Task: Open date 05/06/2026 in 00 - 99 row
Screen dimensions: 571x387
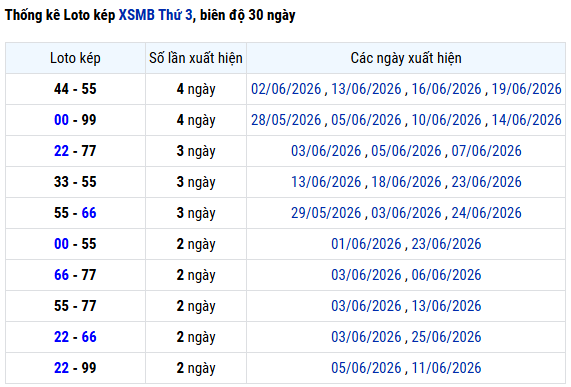Action: pyautogui.click(x=366, y=120)
